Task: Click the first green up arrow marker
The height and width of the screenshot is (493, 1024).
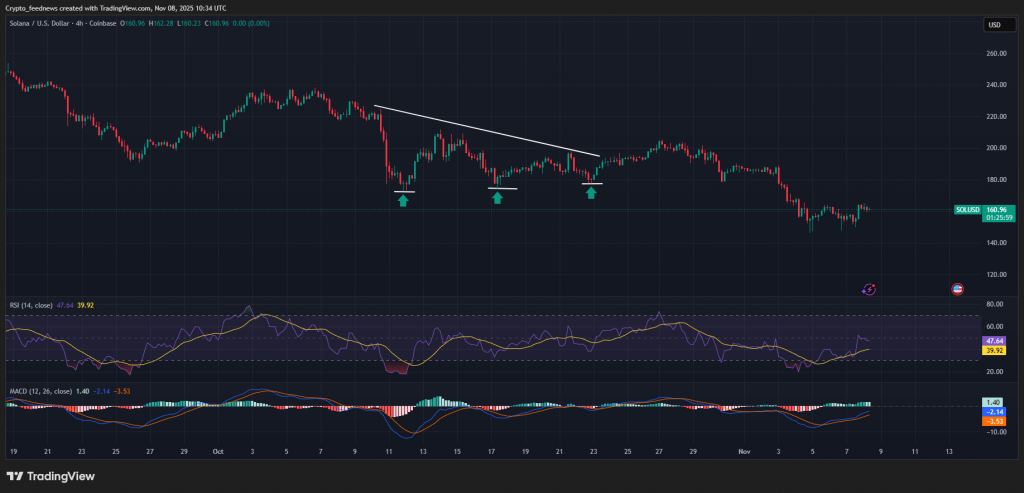Action: [403, 201]
